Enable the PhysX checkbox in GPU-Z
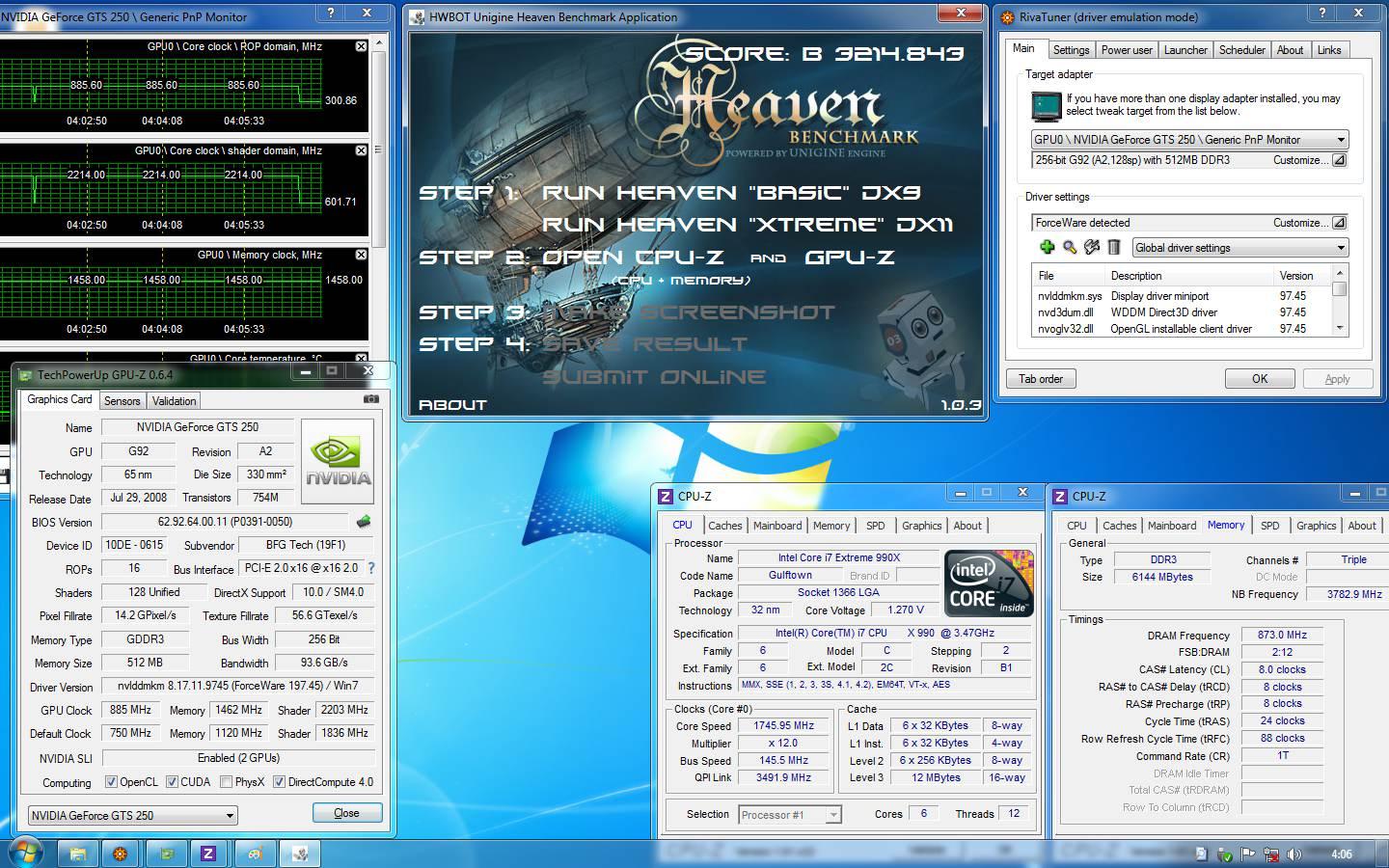The image size is (1389, 868). pyautogui.click(x=226, y=782)
